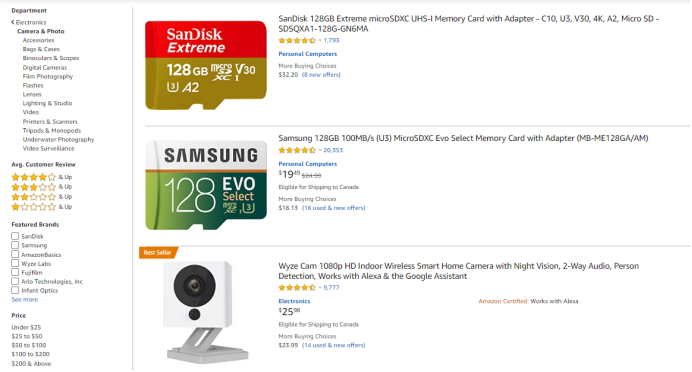
Task: Expand brands list with See more
Action: pos(25,300)
